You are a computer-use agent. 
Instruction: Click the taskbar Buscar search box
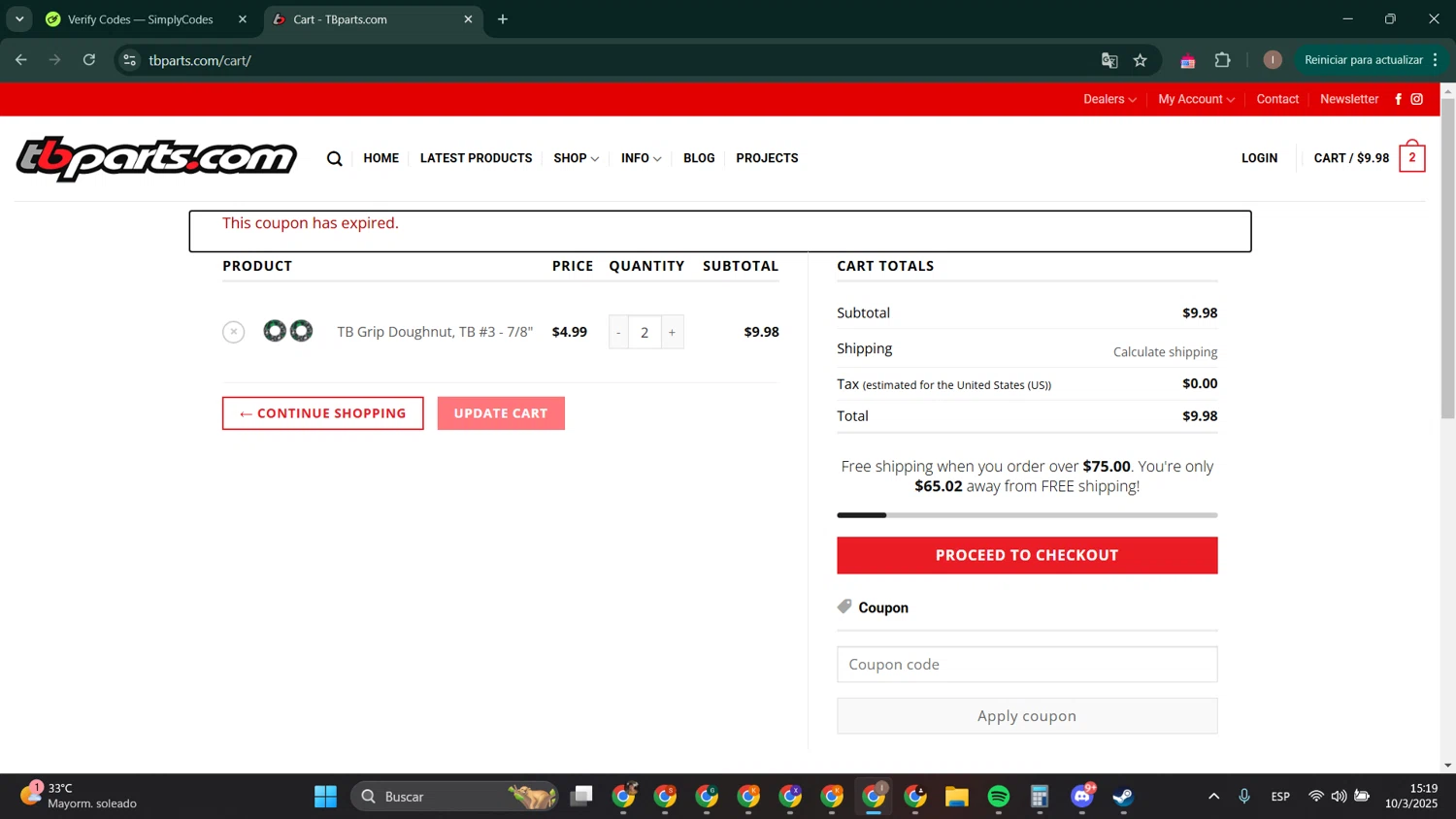[x=454, y=797]
